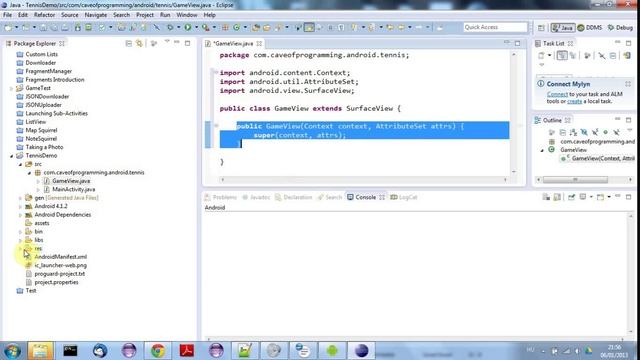Open the dropdown next to Run button
The height and width of the screenshot is (360, 640).
(x=196, y=27)
